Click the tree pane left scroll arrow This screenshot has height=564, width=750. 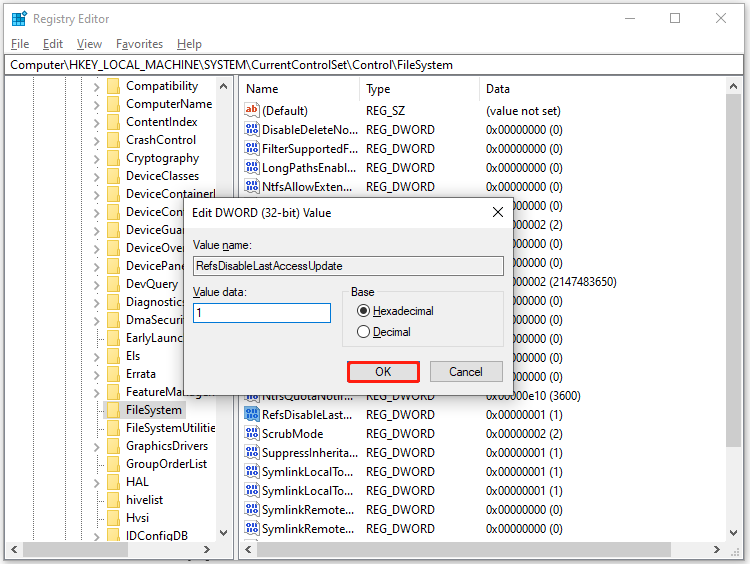pos(14,550)
